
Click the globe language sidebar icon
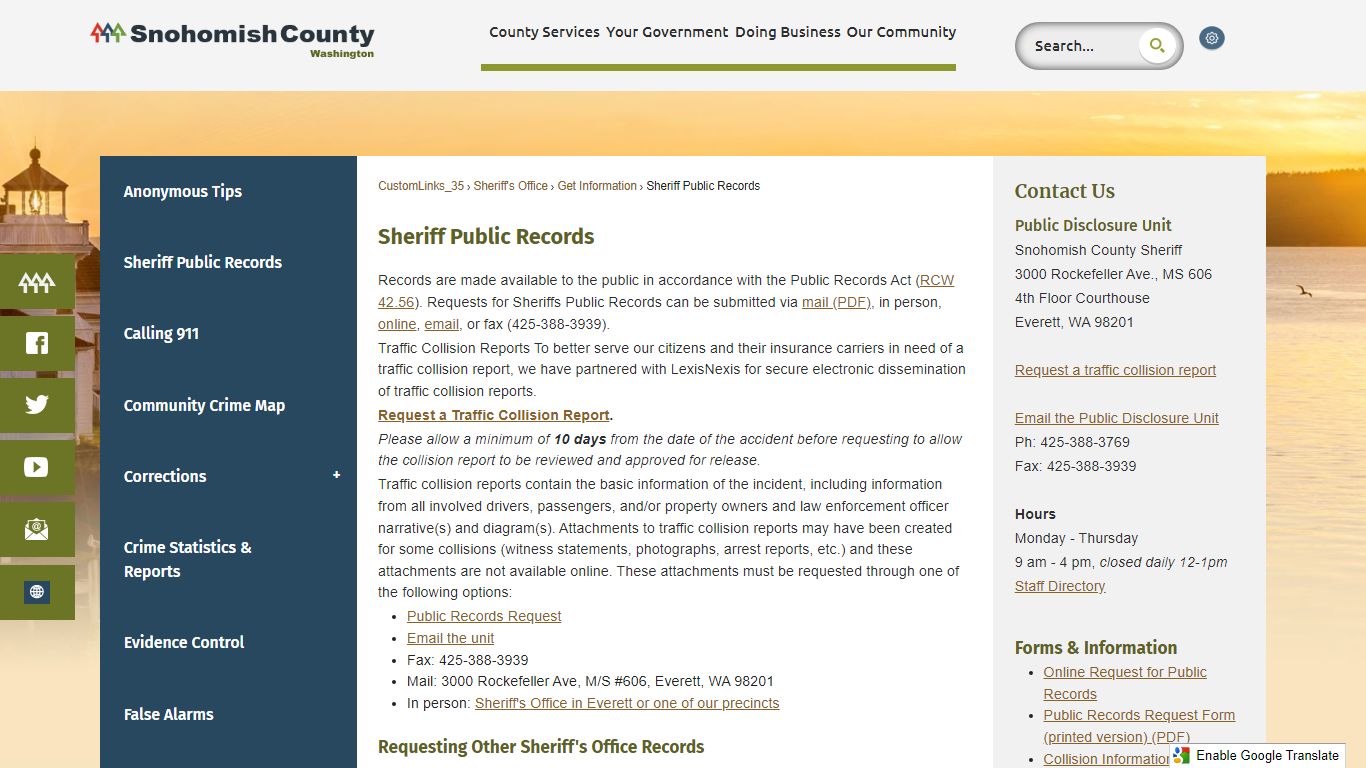(x=37, y=592)
